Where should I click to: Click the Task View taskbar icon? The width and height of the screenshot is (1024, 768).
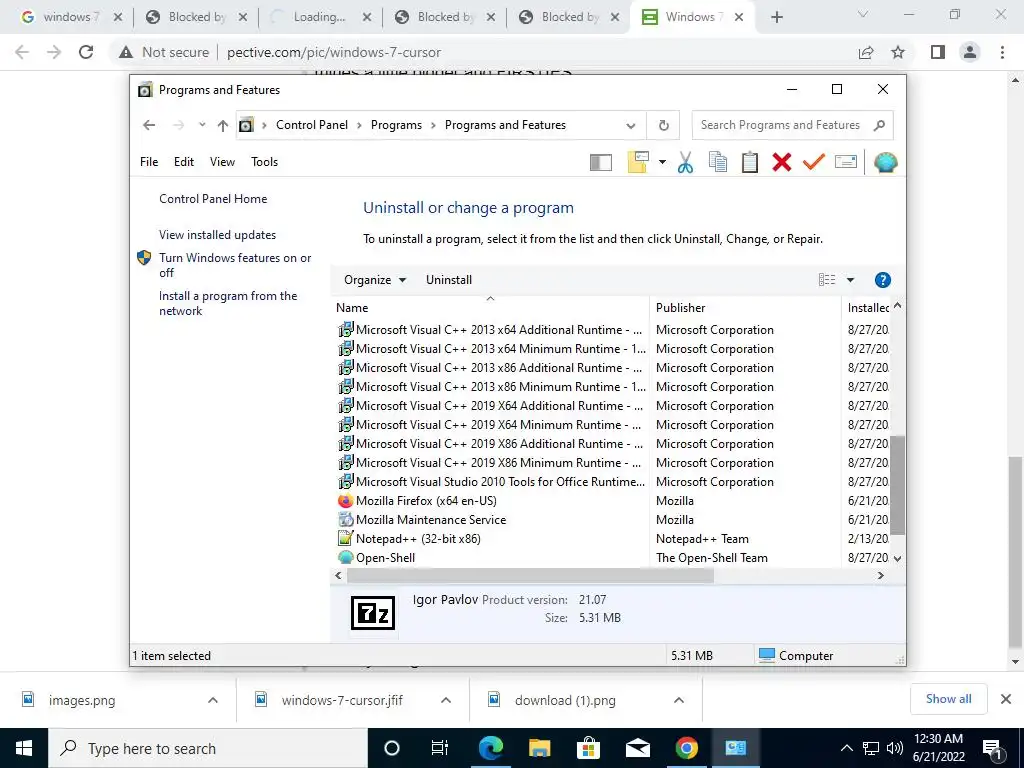440,748
